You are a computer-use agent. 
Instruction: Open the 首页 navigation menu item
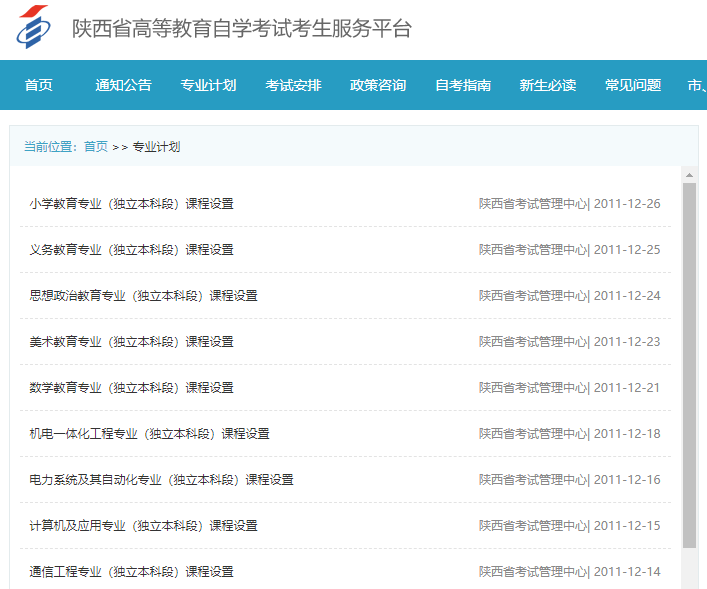point(39,85)
